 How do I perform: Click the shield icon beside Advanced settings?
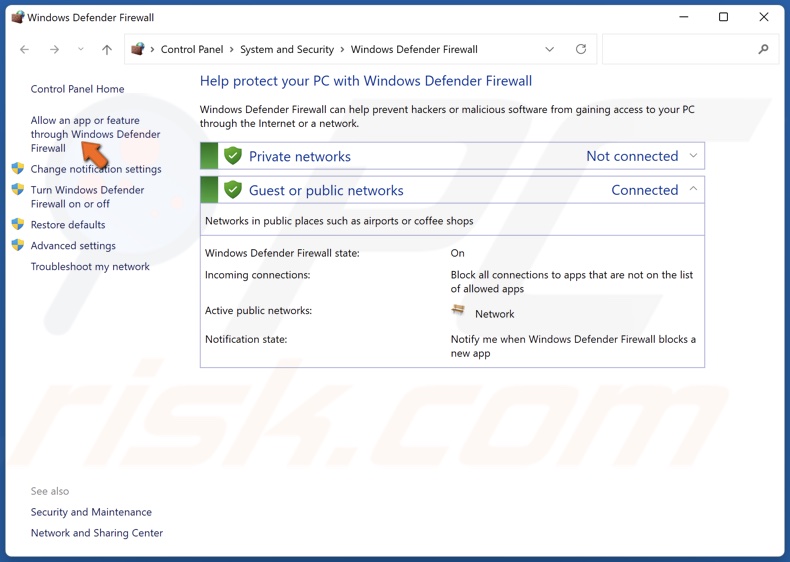click(18, 245)
